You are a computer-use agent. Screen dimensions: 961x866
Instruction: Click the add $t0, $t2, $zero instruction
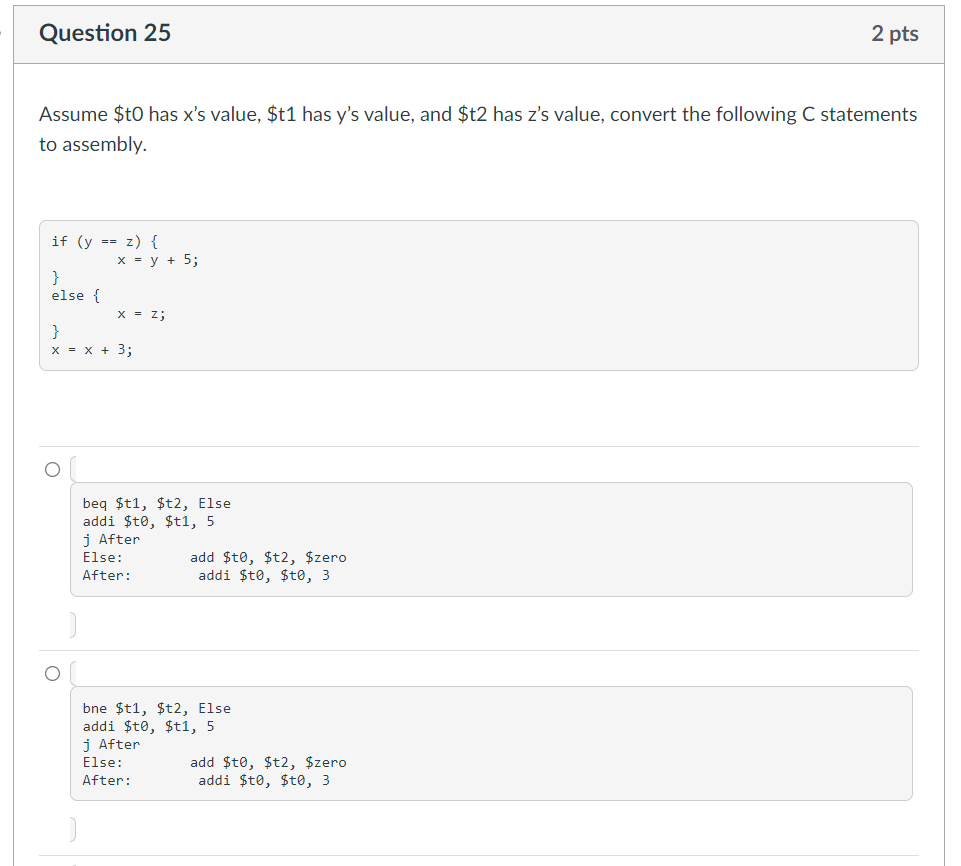click(x=267, y=557)
